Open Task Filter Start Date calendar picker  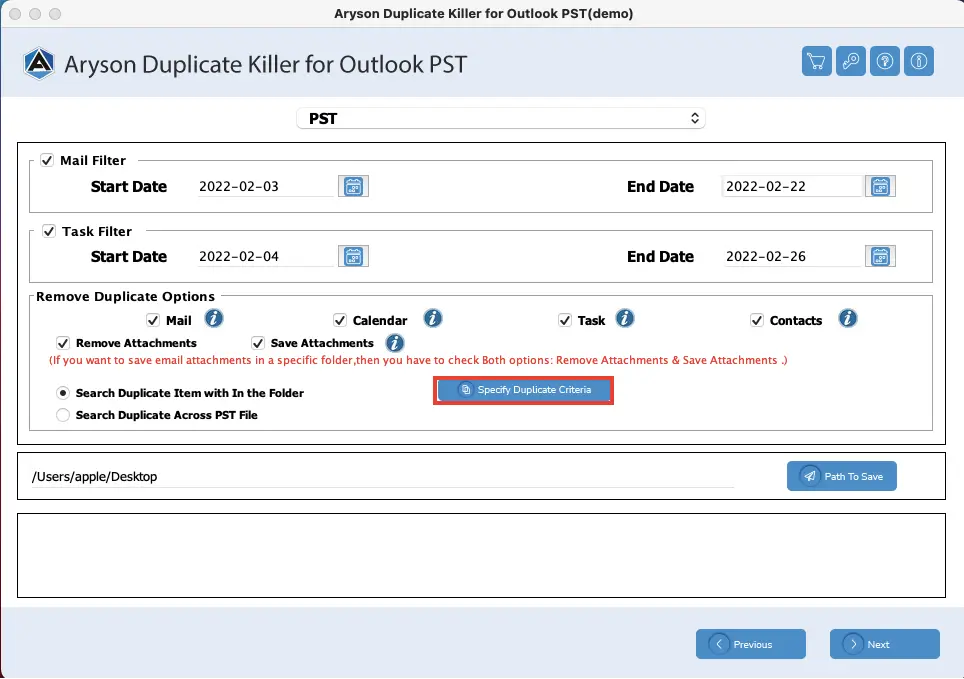pyautogui.click(x=354, y=256)
